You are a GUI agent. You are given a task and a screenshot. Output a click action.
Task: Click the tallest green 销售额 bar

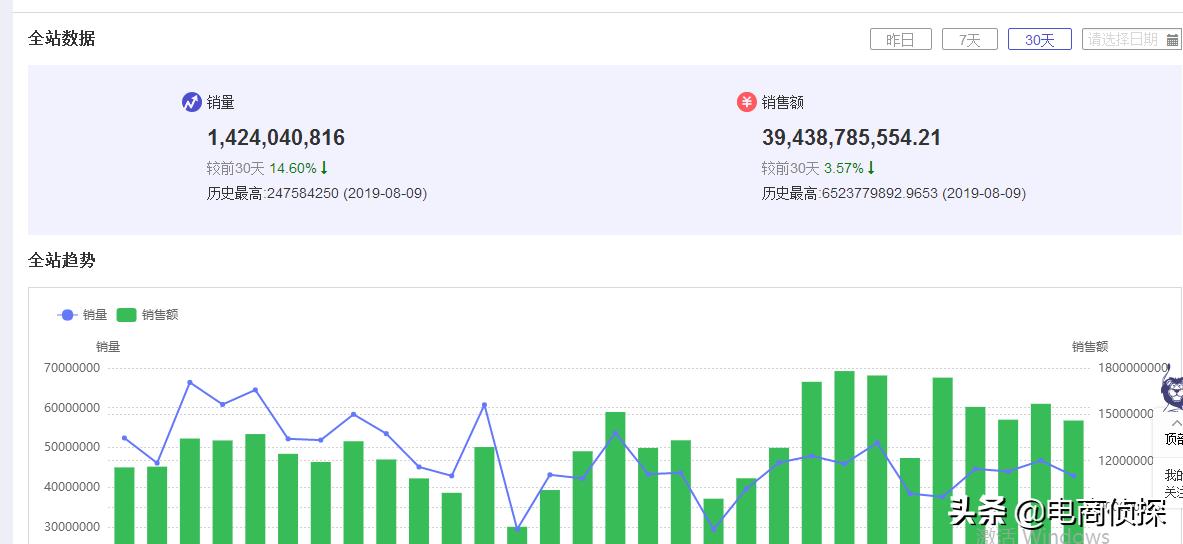tap(845, 450)
